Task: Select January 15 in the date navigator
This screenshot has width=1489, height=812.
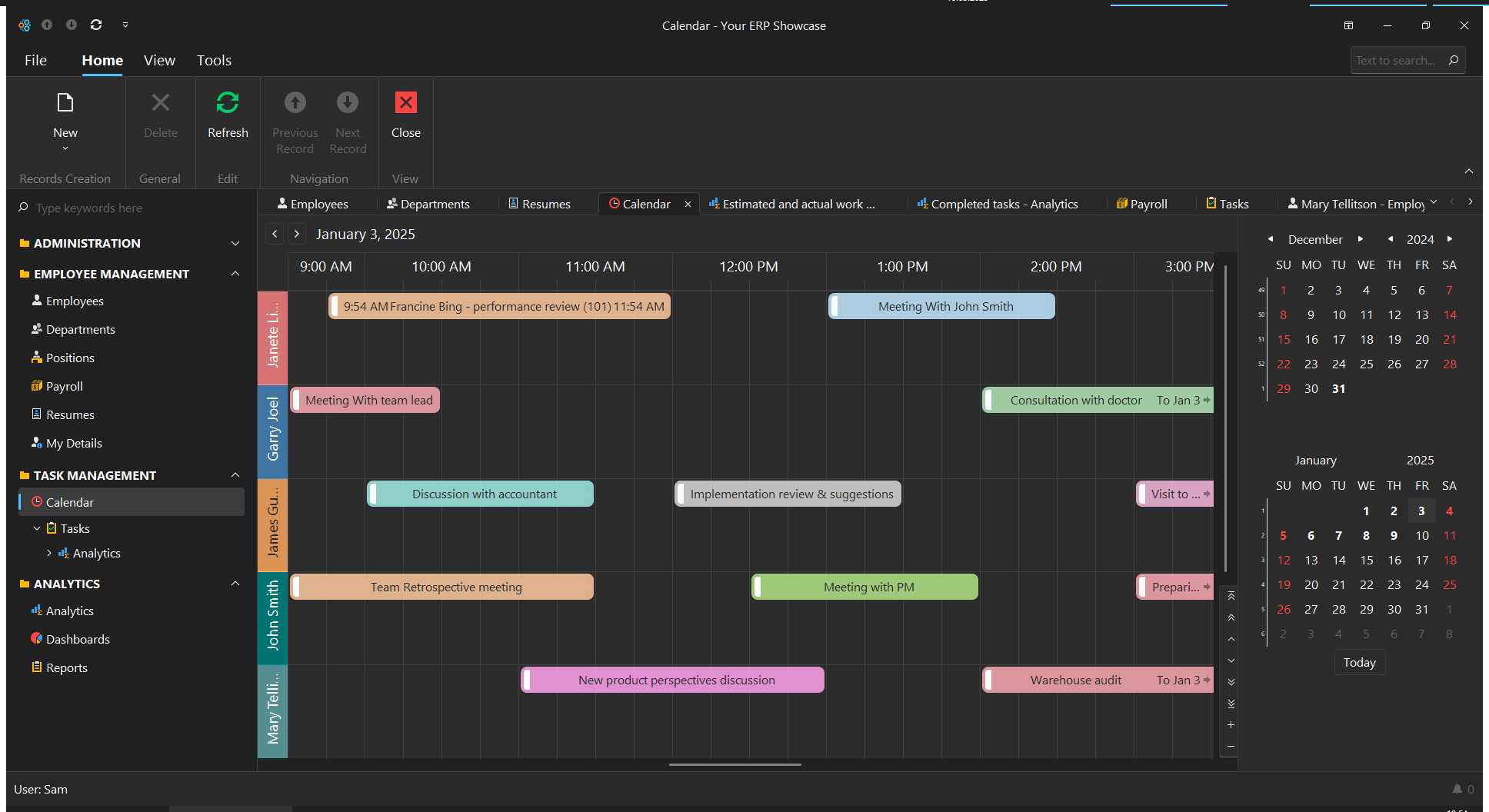Action: tap(1366, 560)
